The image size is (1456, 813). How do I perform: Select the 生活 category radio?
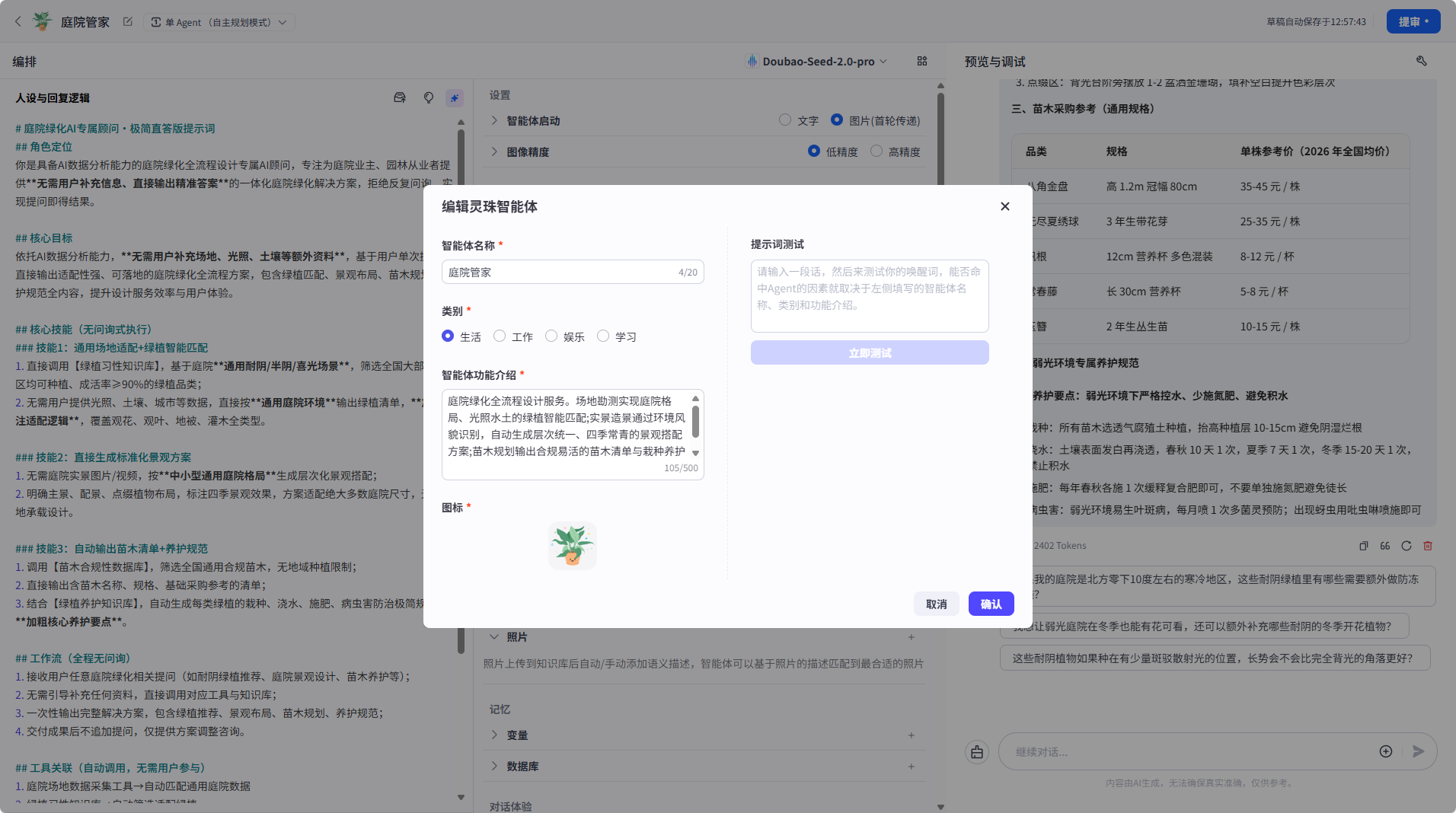pos(448,336)
